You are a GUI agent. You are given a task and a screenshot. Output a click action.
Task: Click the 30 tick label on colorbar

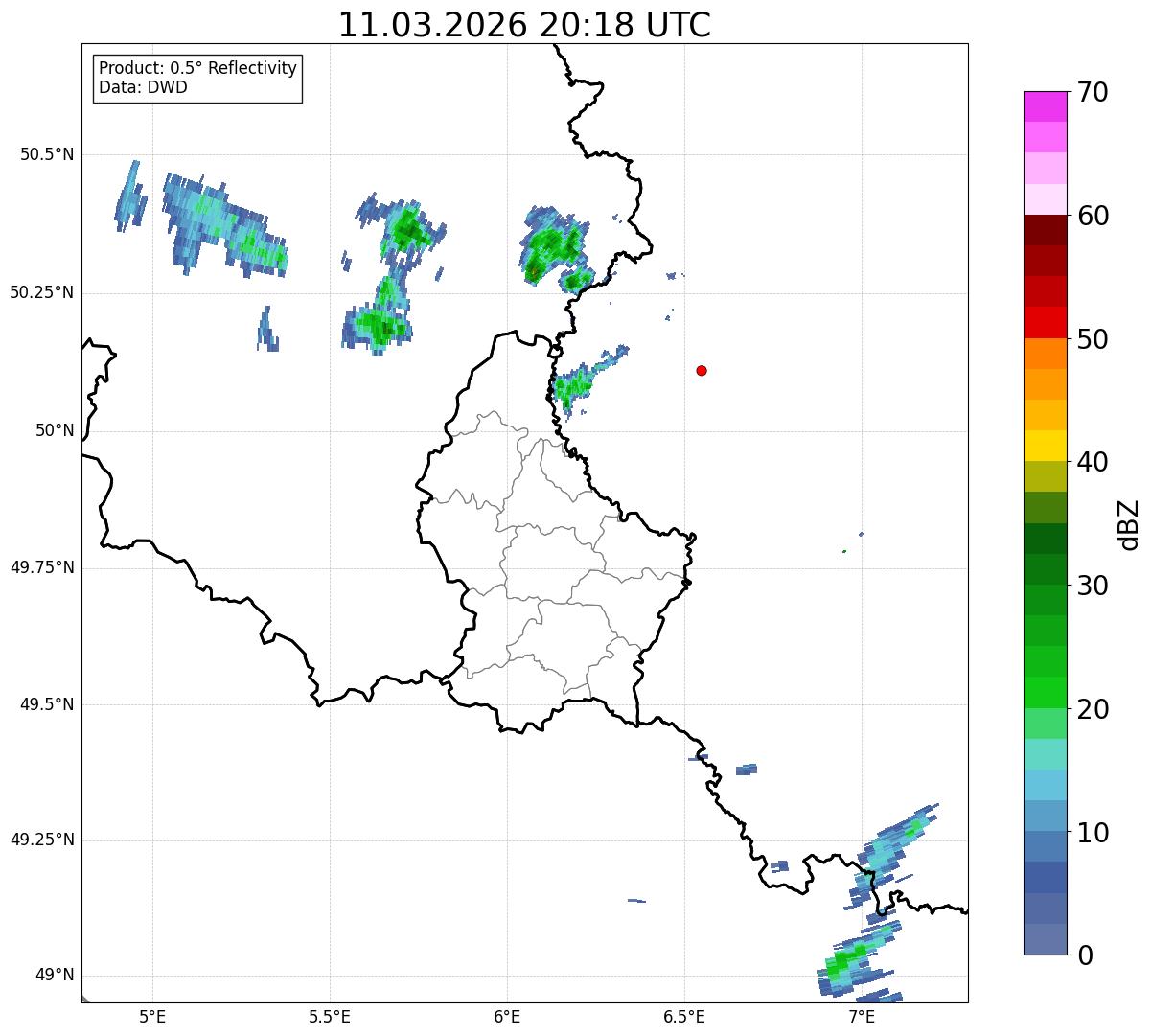1093,586
